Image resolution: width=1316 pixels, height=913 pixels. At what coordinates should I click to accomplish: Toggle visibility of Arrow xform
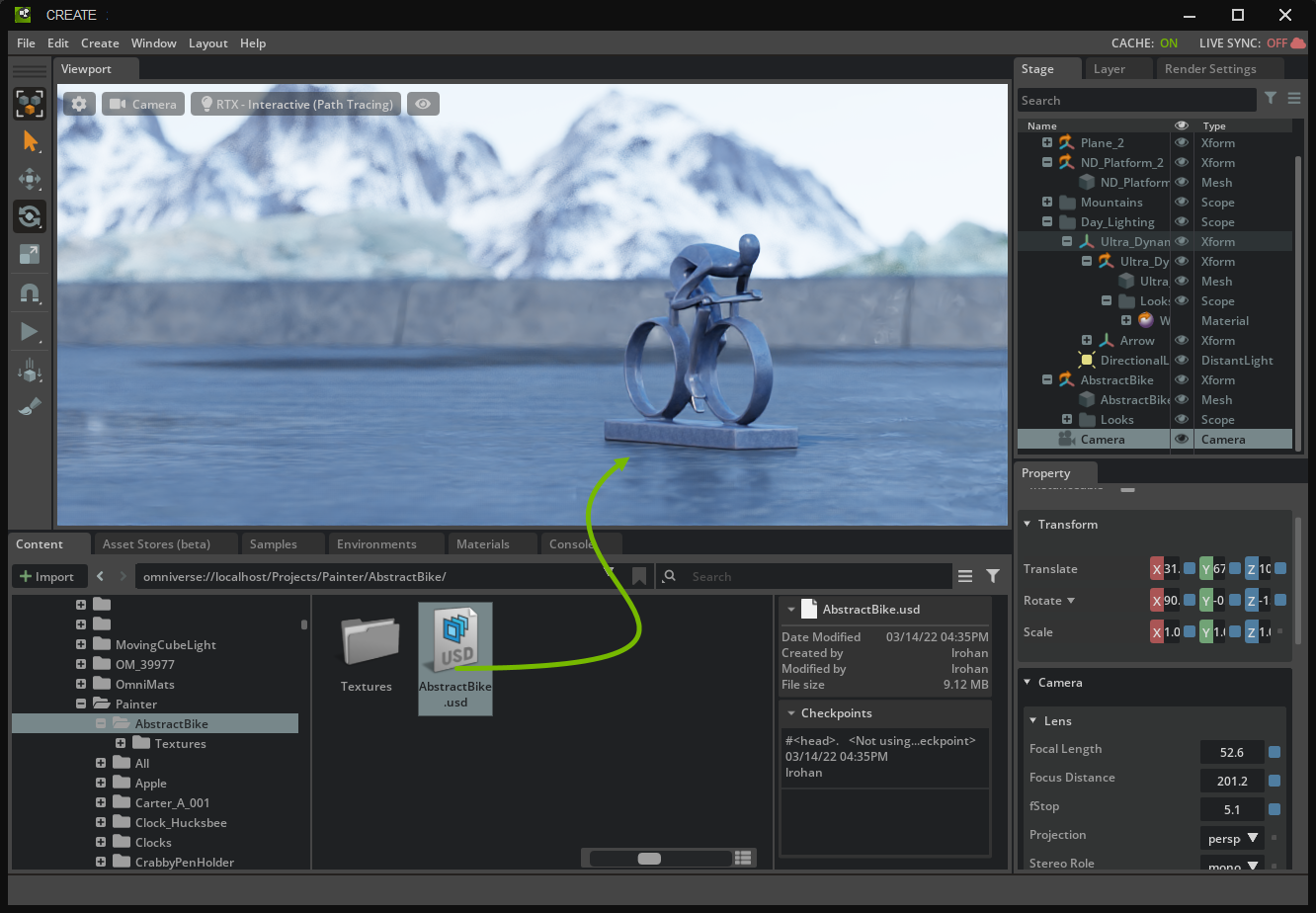tap(1181, 340)
